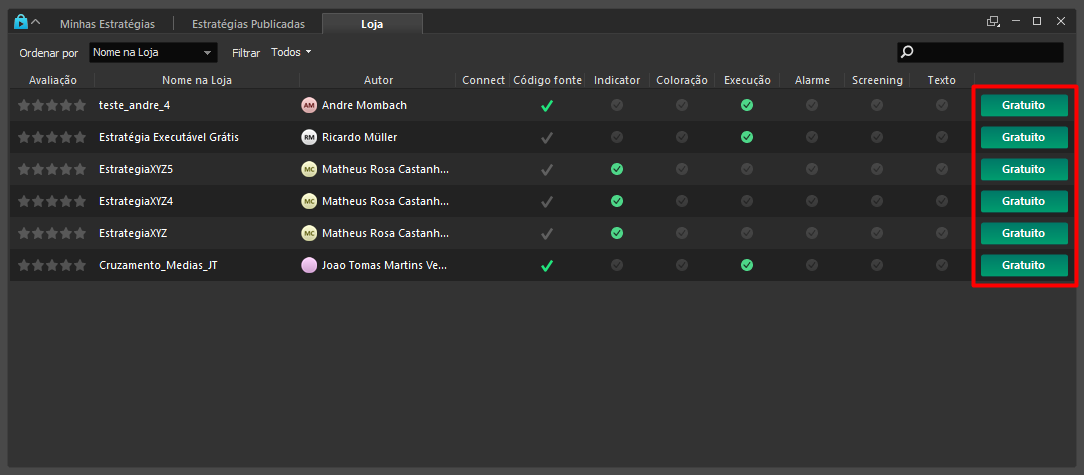Click Gratuito button for EstrategiaXYZ4
Viewport: 1084px width, 475px height.
[x=1024, y=201]
